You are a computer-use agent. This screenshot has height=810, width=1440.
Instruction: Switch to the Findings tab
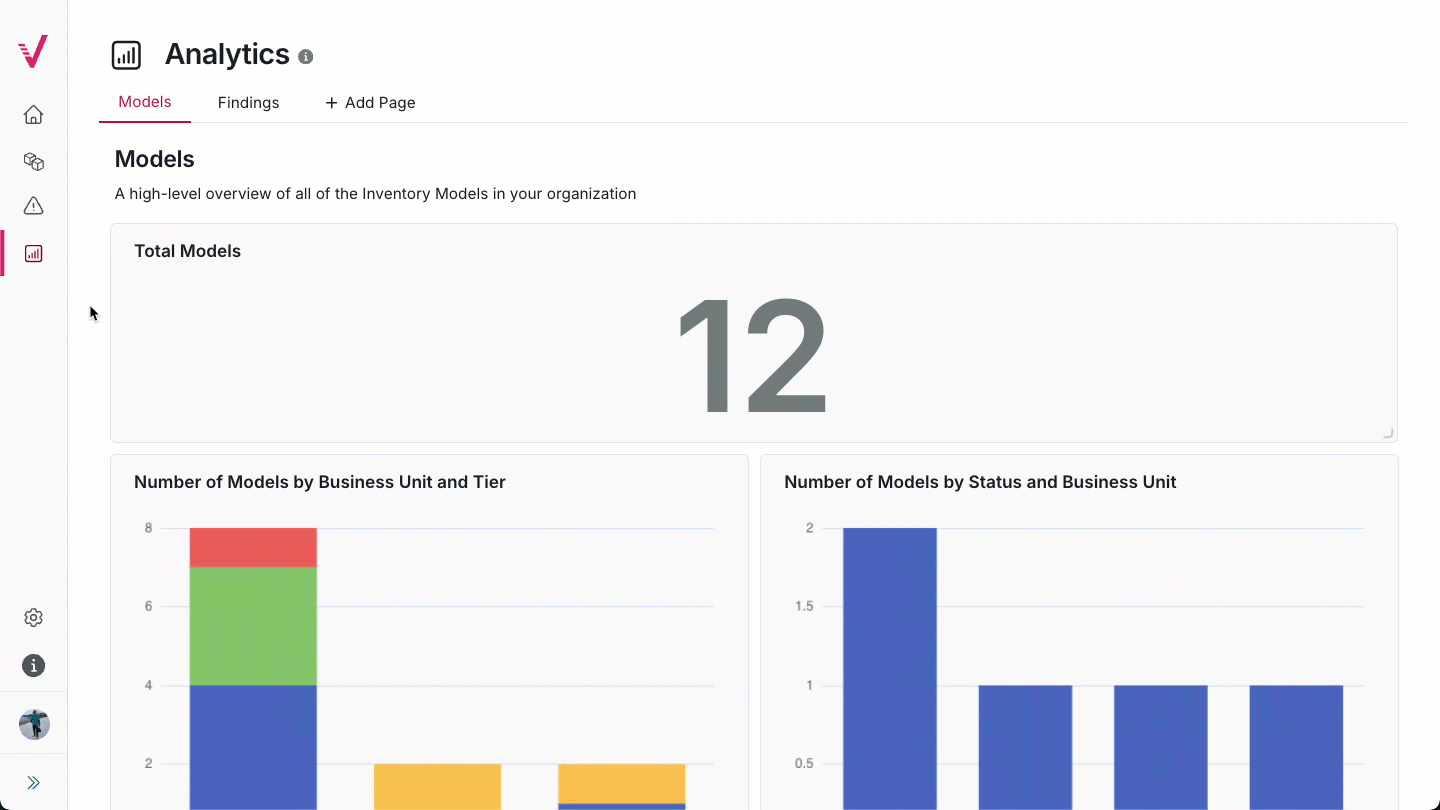pyautogui.click(x=248, y=102)
